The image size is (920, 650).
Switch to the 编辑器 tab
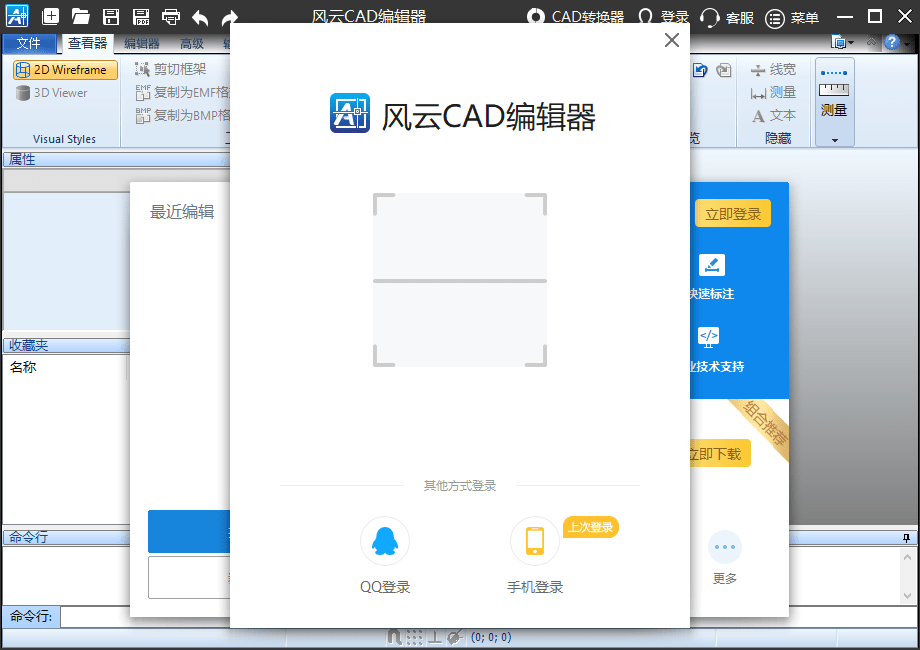point(142,43)
